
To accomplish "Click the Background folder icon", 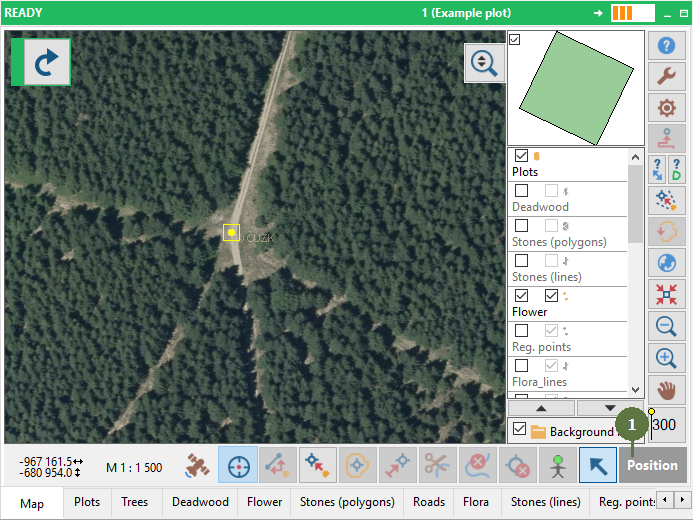I will (x=538, y=431).
